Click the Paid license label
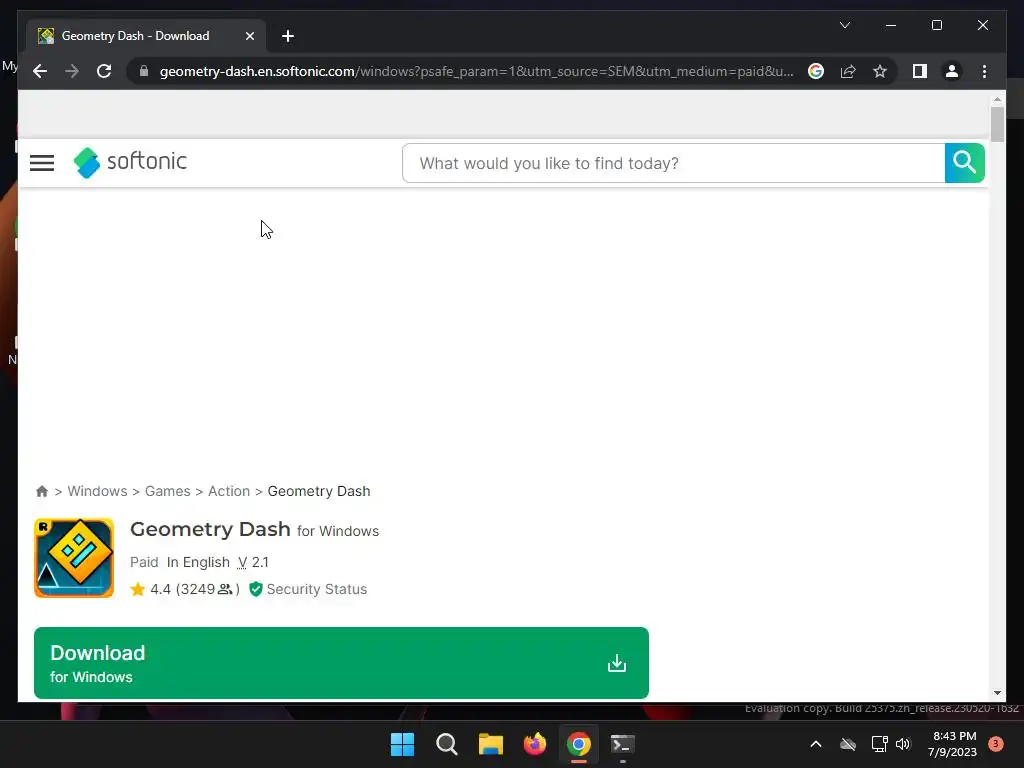The image size is (1024, 768). click(x=144, y=562)
